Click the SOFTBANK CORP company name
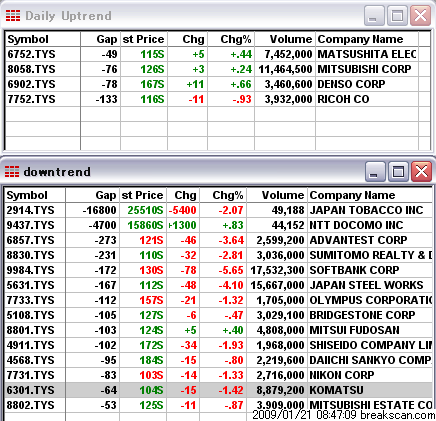436x421 pixels. pos(354,270)
